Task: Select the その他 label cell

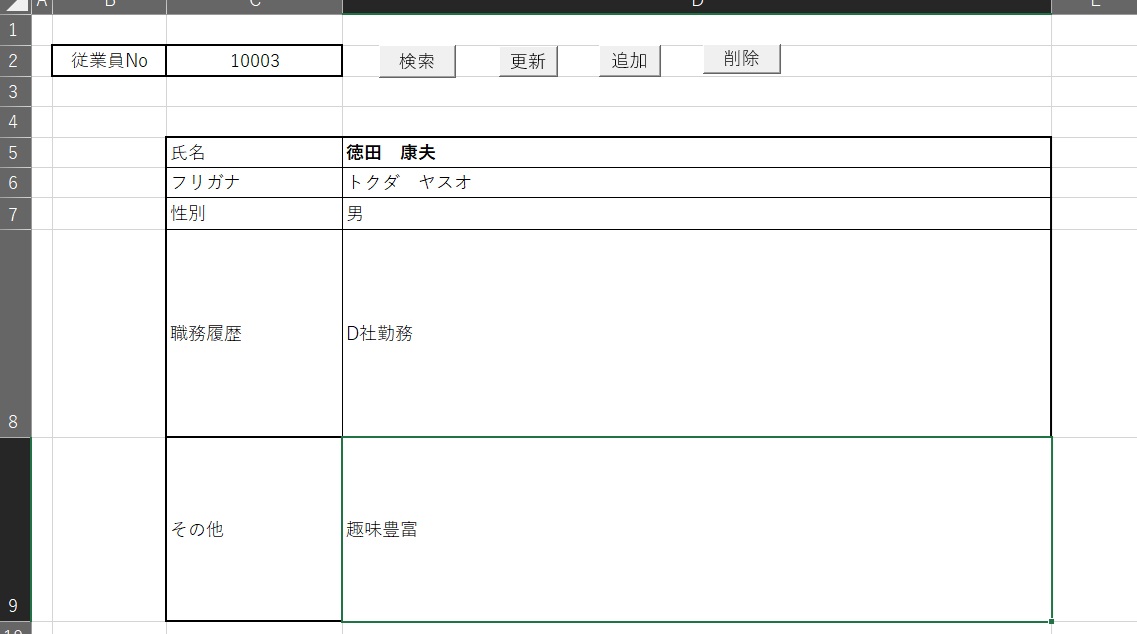Action: pyautogui.click(x=254, y=530)
